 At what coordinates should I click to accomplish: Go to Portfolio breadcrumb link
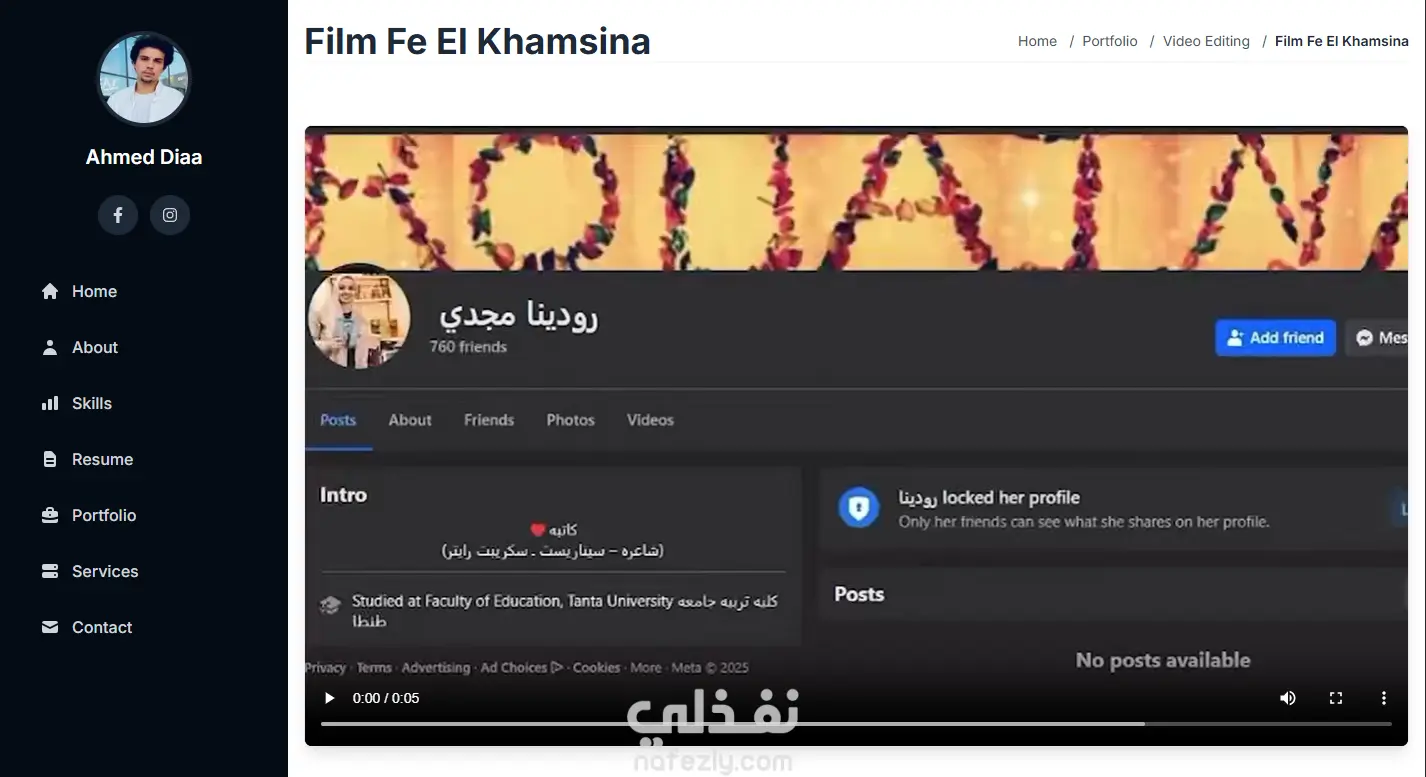(x=1110, y=41)
